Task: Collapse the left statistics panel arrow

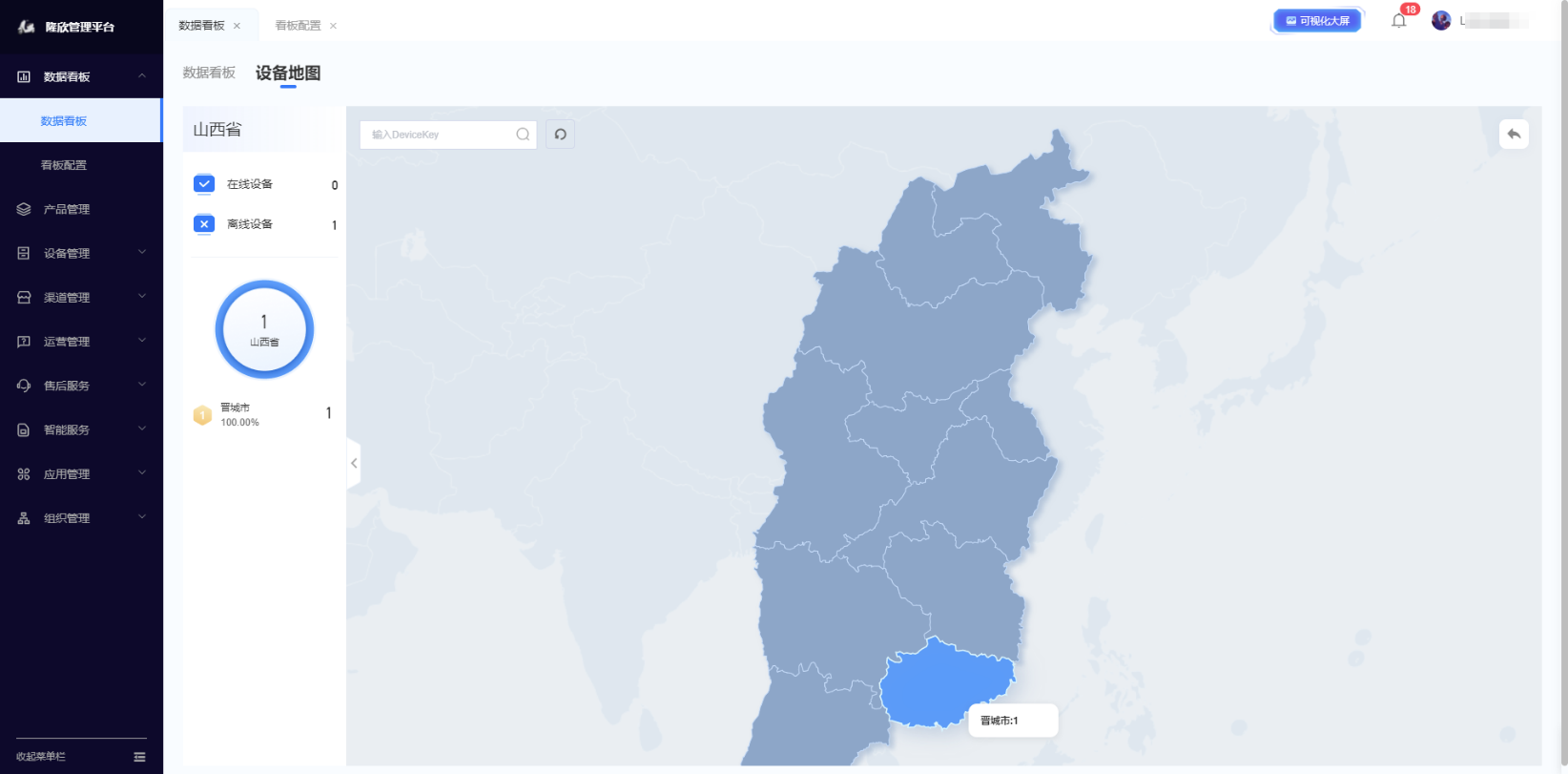Action: click(354, 464)
